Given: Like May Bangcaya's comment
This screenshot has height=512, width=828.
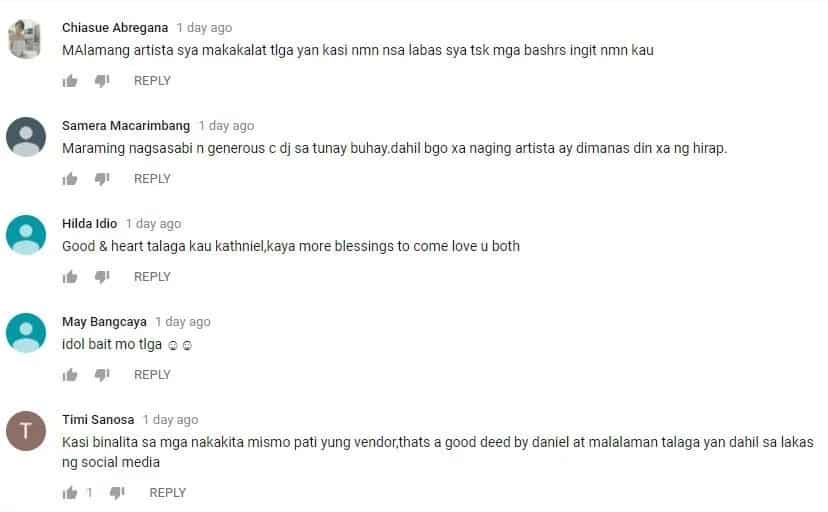Looking at the screenshot, I should [x=70, y=375].
